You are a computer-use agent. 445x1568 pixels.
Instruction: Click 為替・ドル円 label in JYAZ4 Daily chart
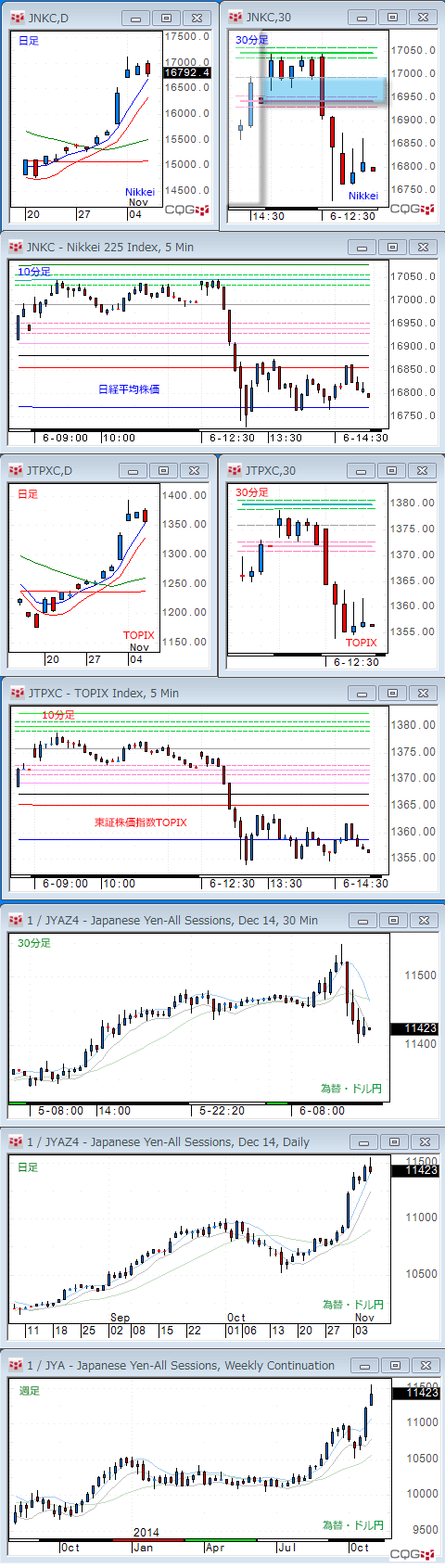click(x=353, y=1305)
